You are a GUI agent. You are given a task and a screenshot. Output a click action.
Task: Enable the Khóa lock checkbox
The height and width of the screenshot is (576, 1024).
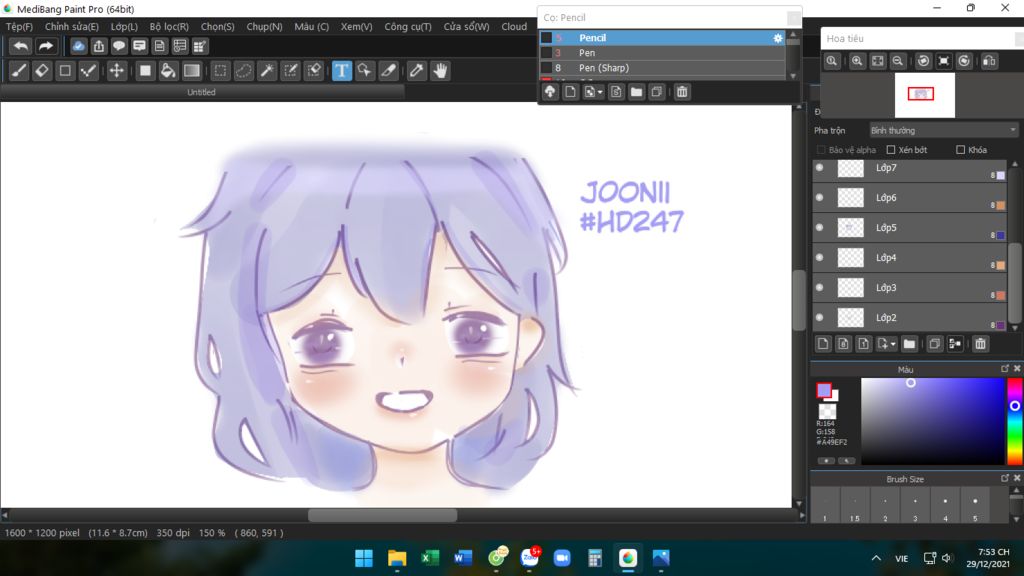[x=960, y=150]
